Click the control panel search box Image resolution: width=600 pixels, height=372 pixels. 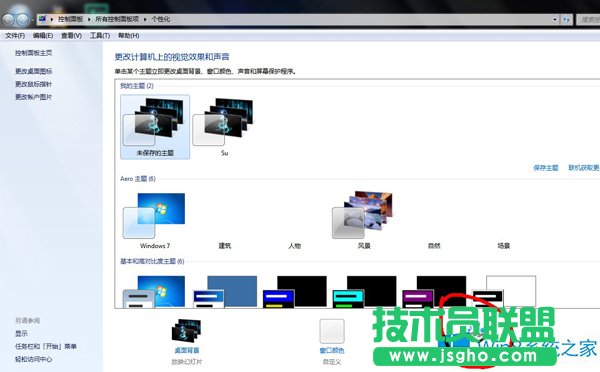pyautogui.click(x=588, y=20)
